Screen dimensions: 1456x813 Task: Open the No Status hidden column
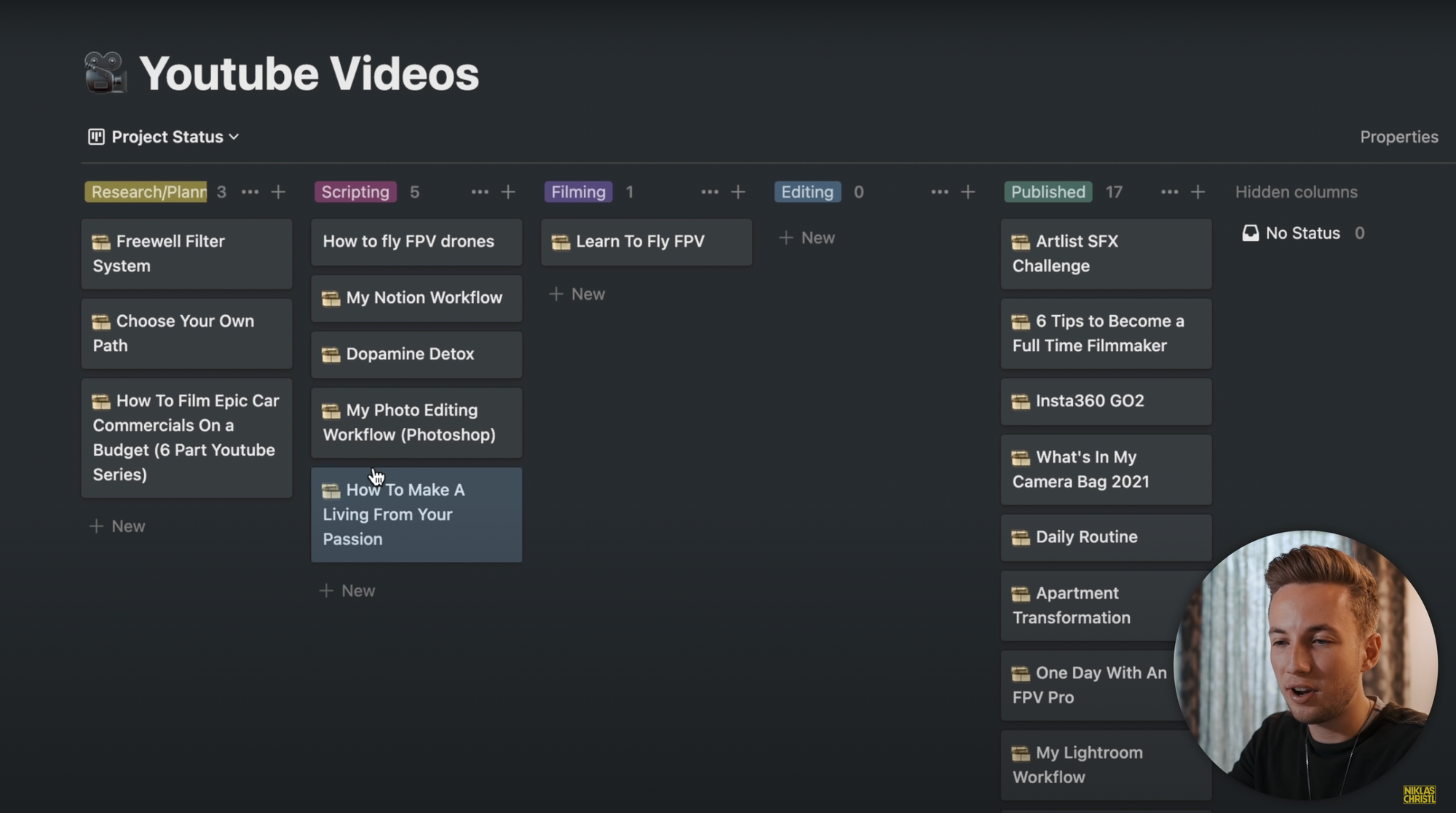click(1303, 233)
